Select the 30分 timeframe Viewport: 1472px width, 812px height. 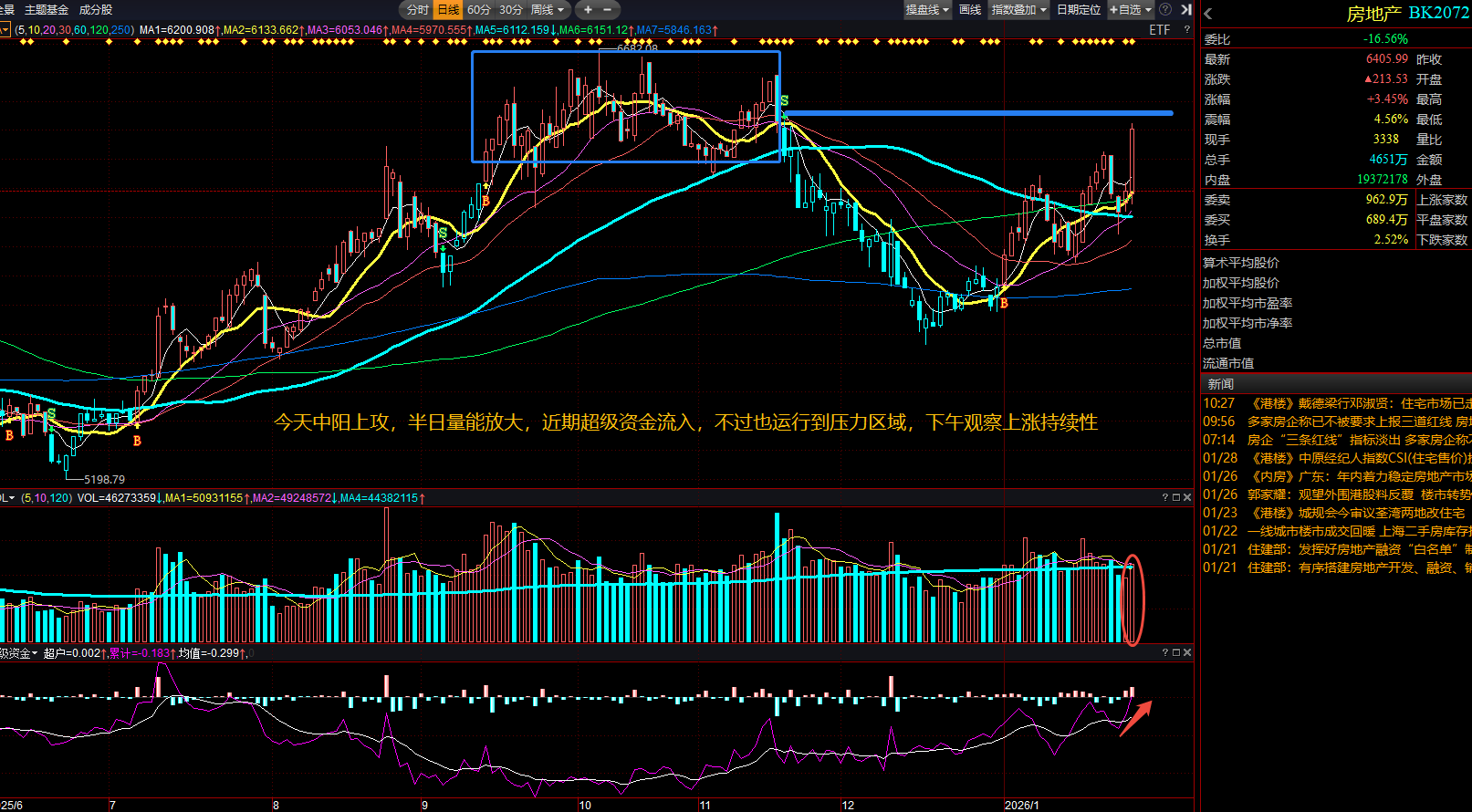511,10
